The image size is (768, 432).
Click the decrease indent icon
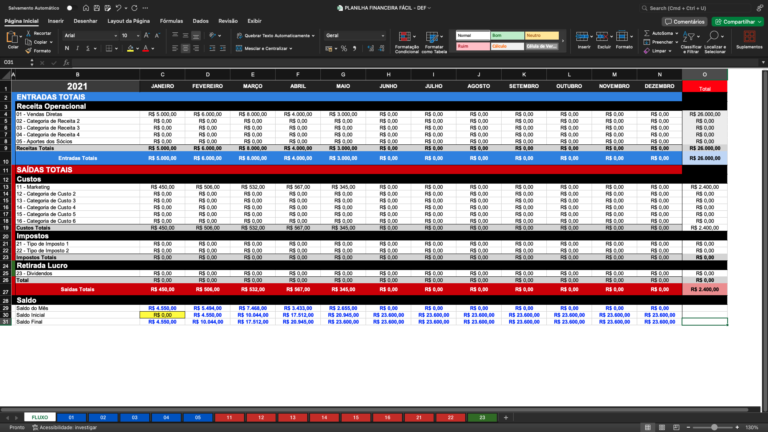click(x=212, y=48)
